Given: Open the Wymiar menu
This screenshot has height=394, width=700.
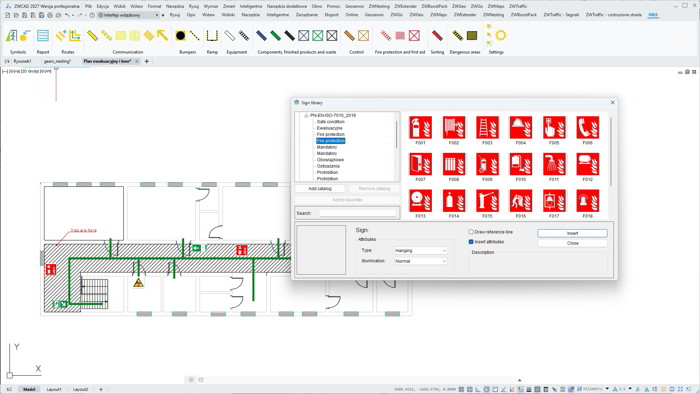Looking at the screenshot, I should click(211, 6).
